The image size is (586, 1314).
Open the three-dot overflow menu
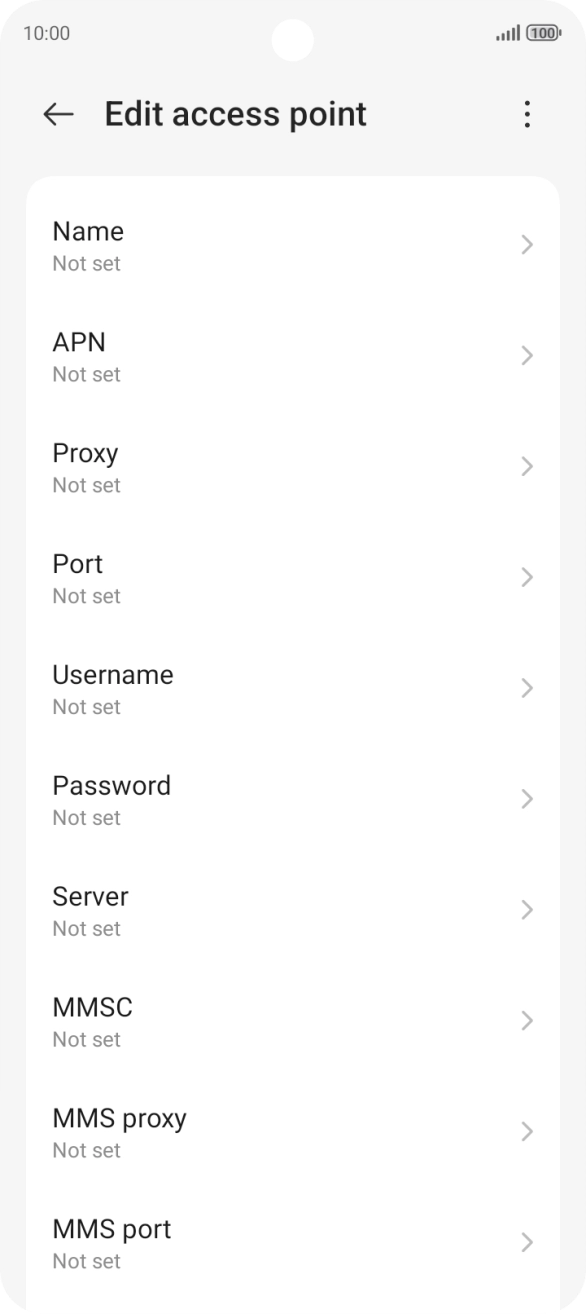(x=527, y=115)
